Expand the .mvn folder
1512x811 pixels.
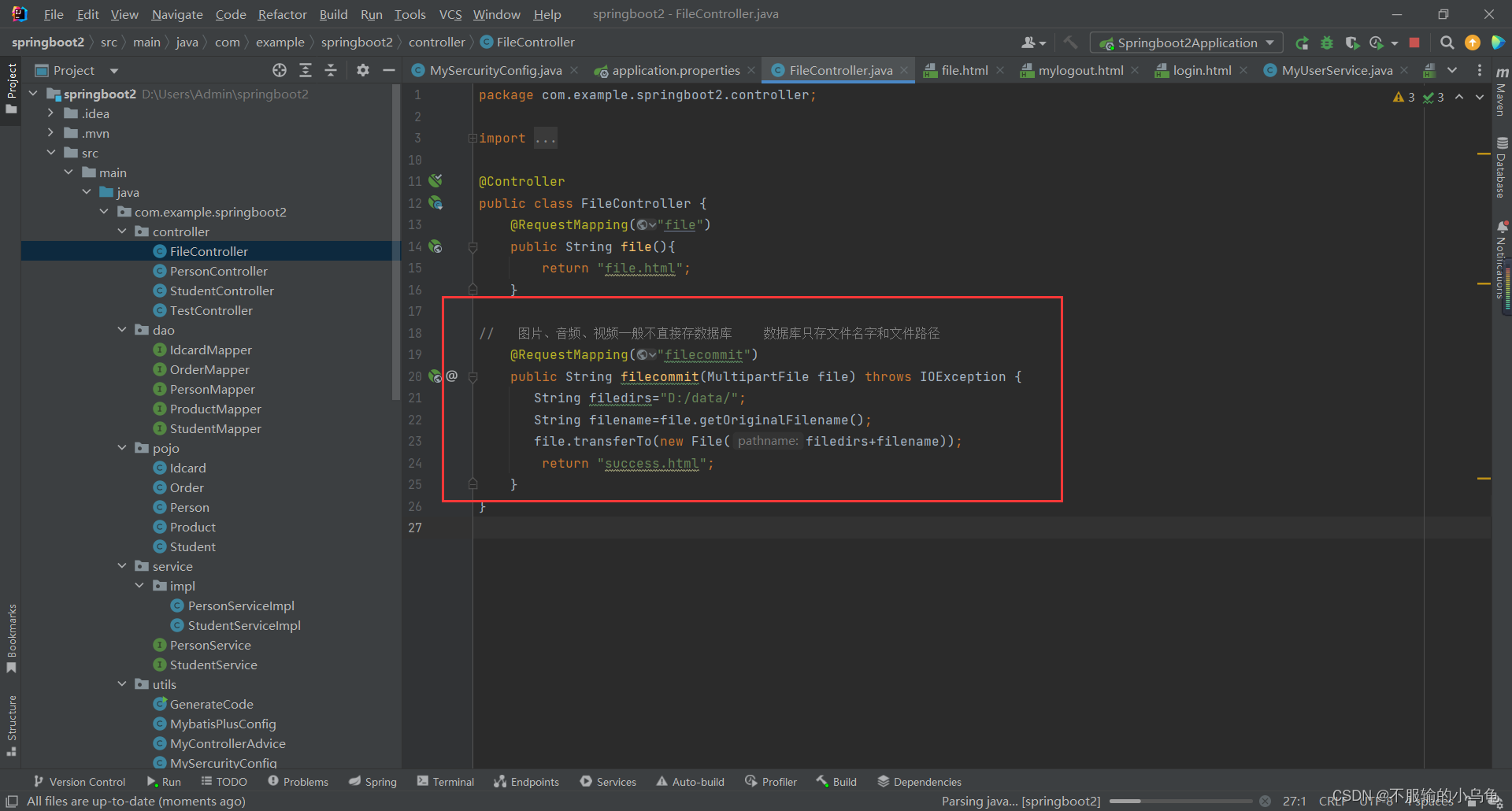click(50, 133)
